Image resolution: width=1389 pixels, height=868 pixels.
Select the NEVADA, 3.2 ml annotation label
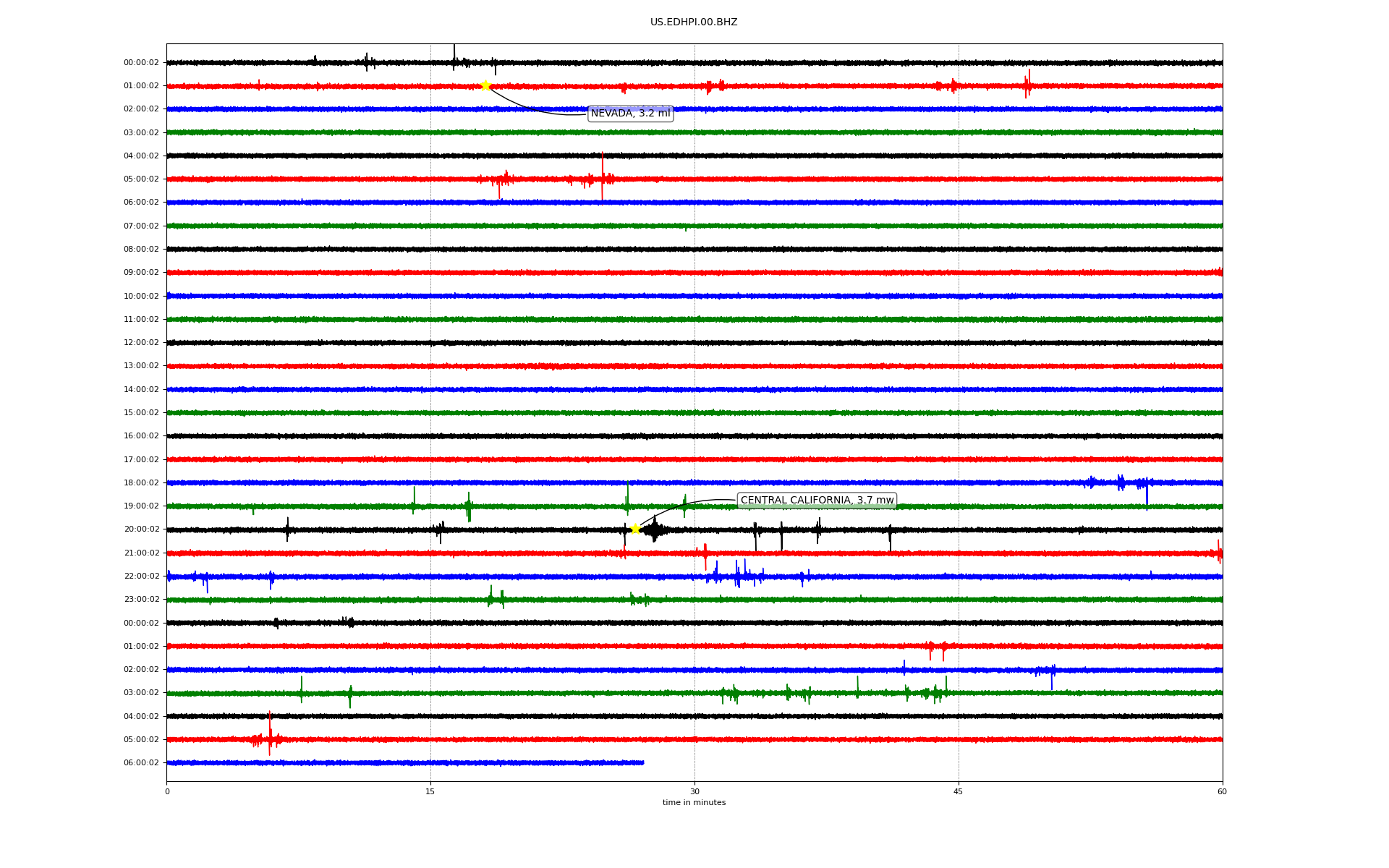point(631,114)
